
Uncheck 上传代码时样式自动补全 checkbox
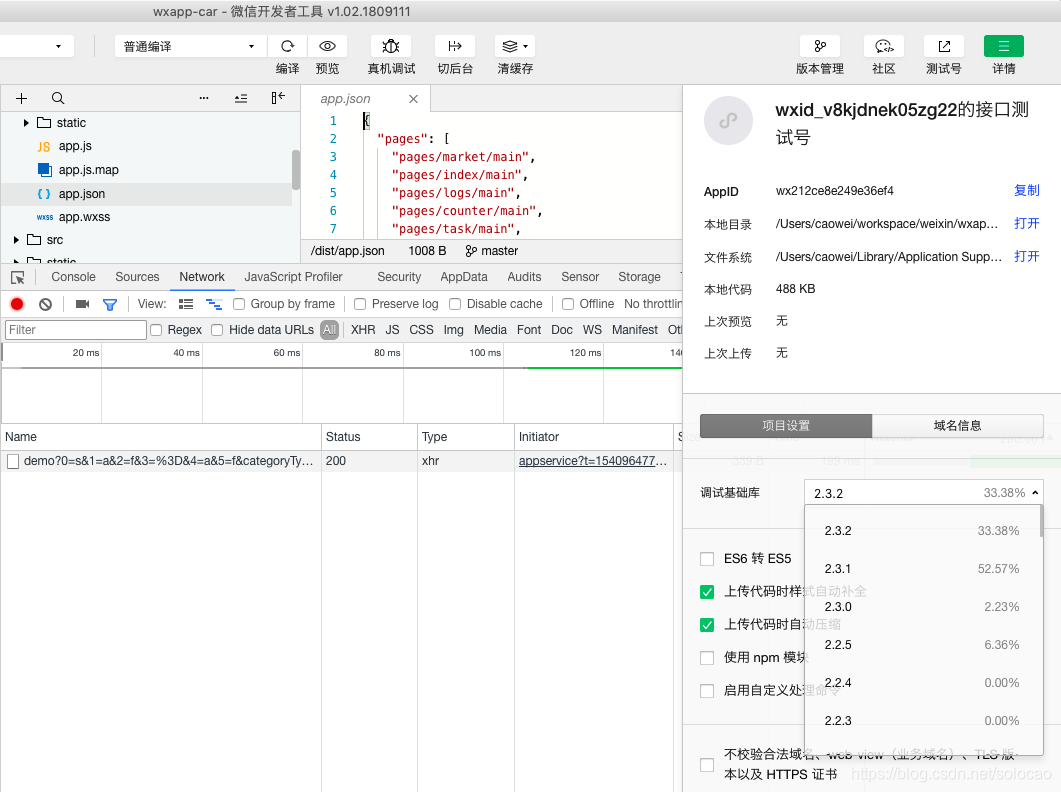pyautogui.click(x=707, y=592)
